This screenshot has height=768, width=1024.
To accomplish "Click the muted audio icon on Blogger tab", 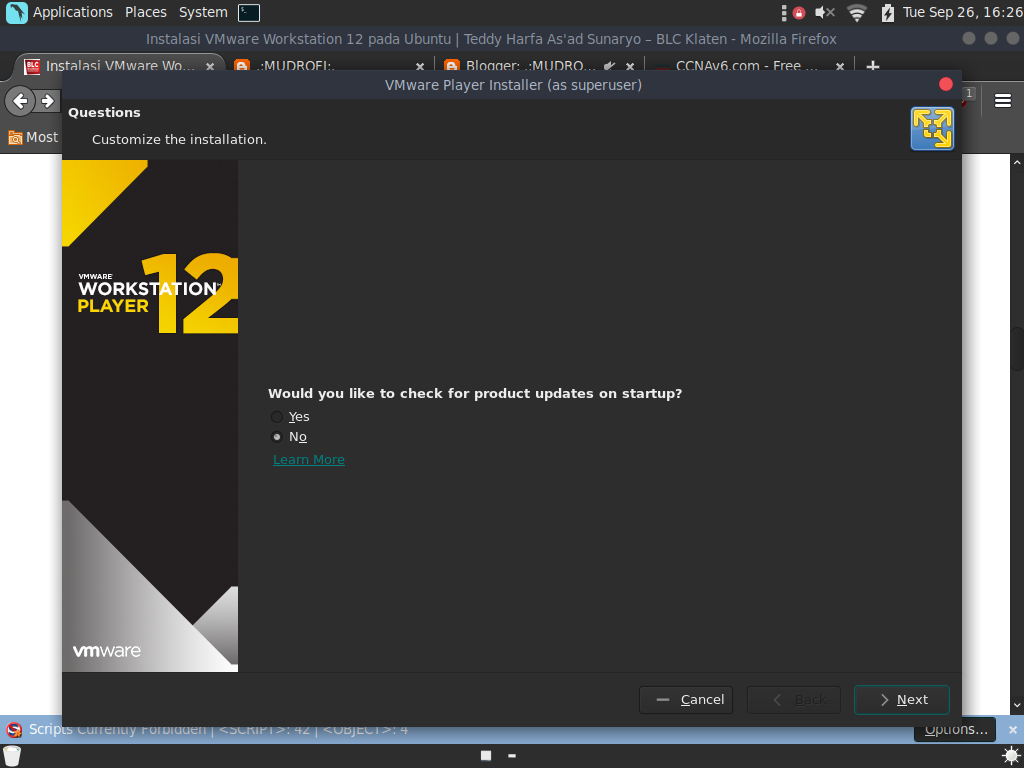I will click(609, 66).
